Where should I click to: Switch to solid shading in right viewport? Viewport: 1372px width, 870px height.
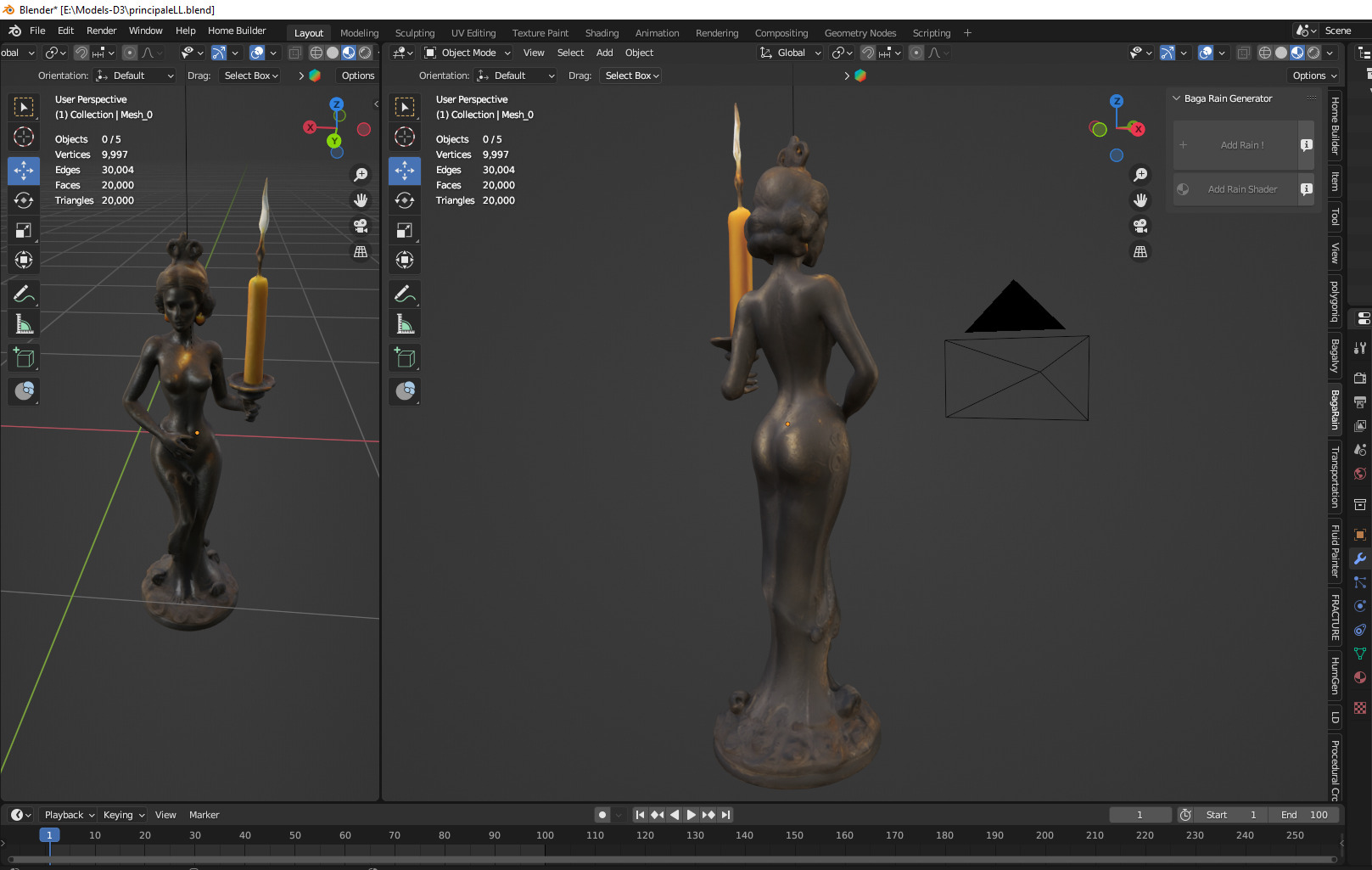(x=1281, y=53)
